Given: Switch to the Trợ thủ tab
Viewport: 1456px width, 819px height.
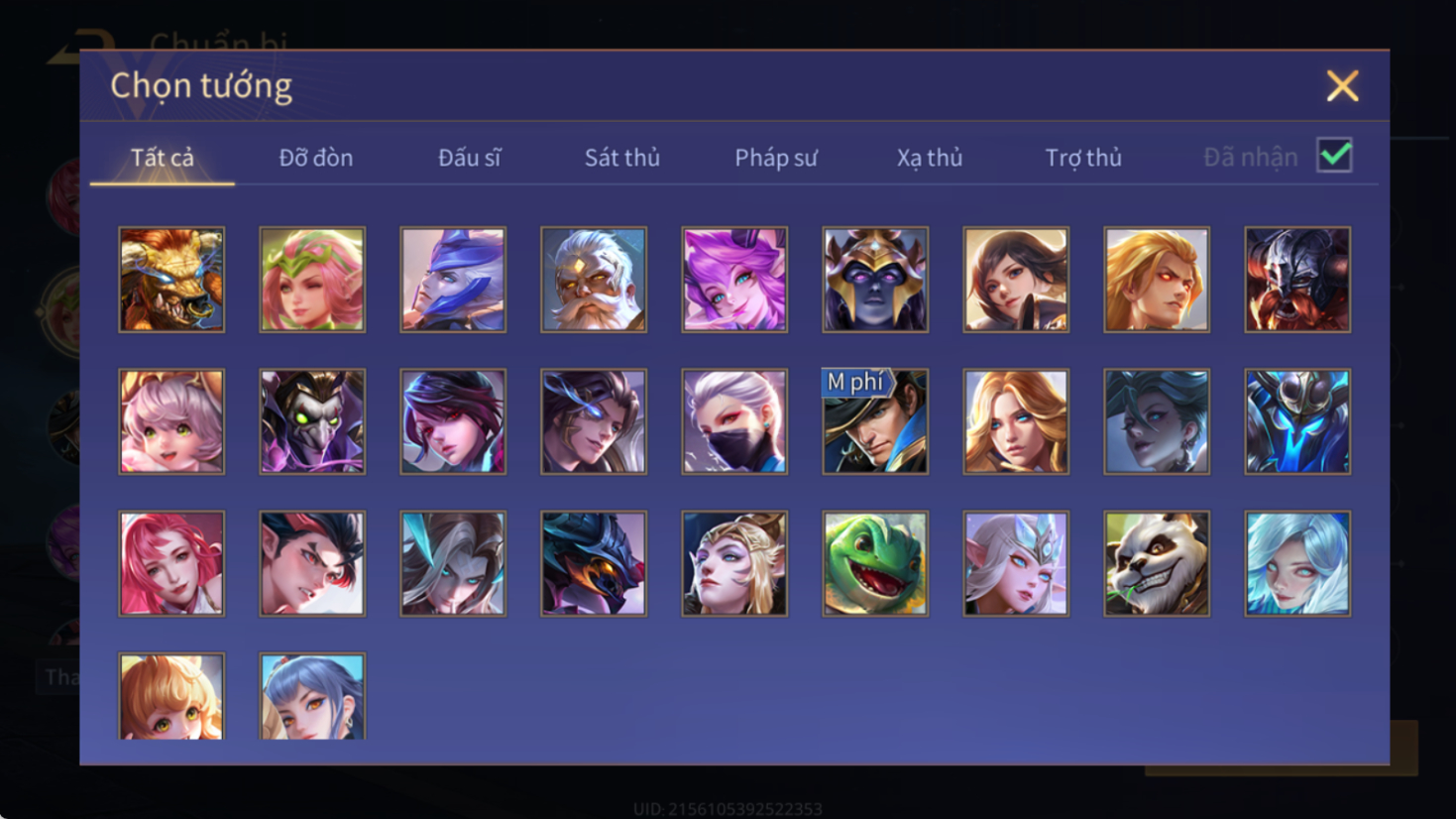Looking at the screenshot, I should tap(1082, 158).
